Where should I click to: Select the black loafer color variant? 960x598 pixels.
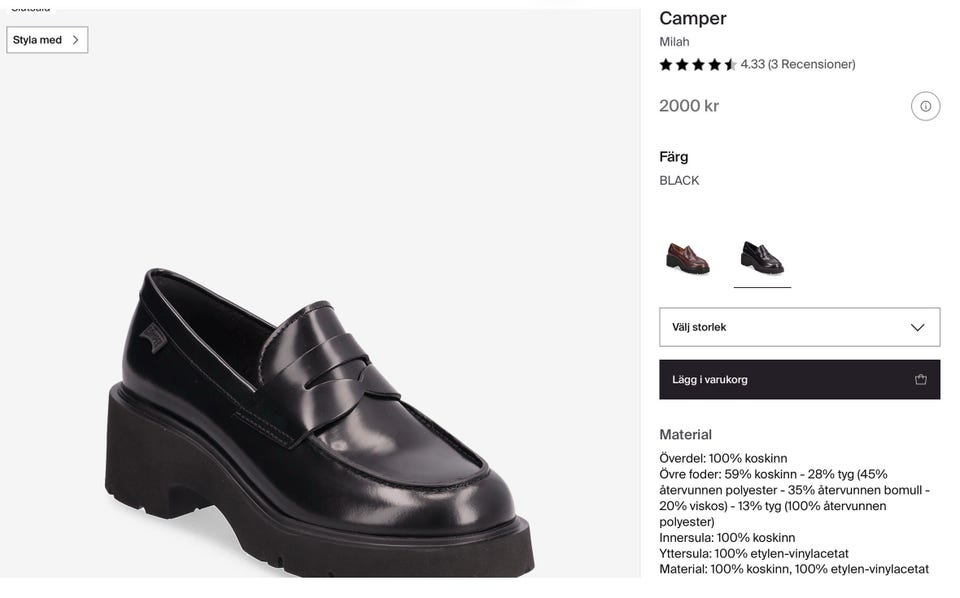[762, 258]
